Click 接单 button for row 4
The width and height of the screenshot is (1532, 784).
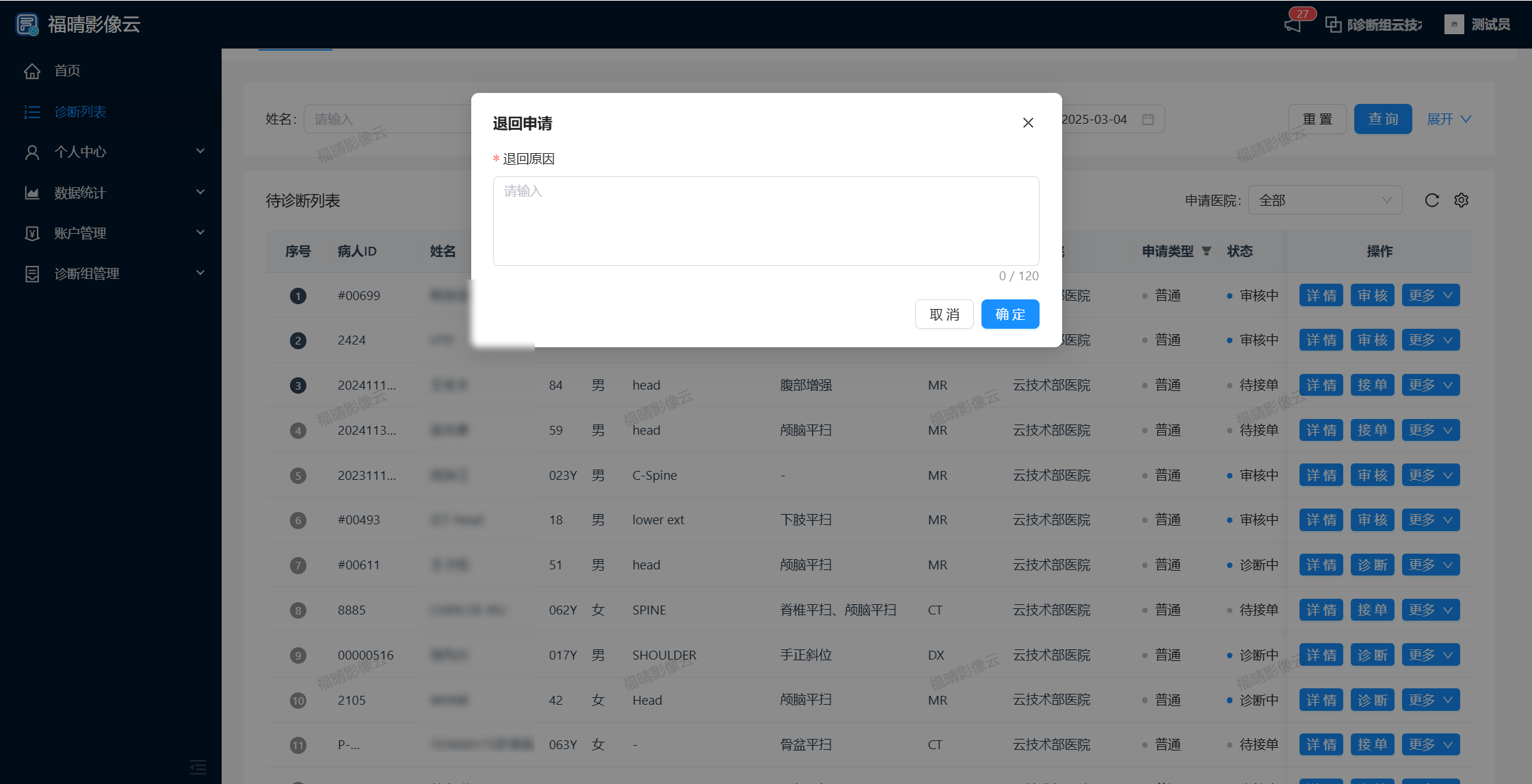tap(1372, 431)
